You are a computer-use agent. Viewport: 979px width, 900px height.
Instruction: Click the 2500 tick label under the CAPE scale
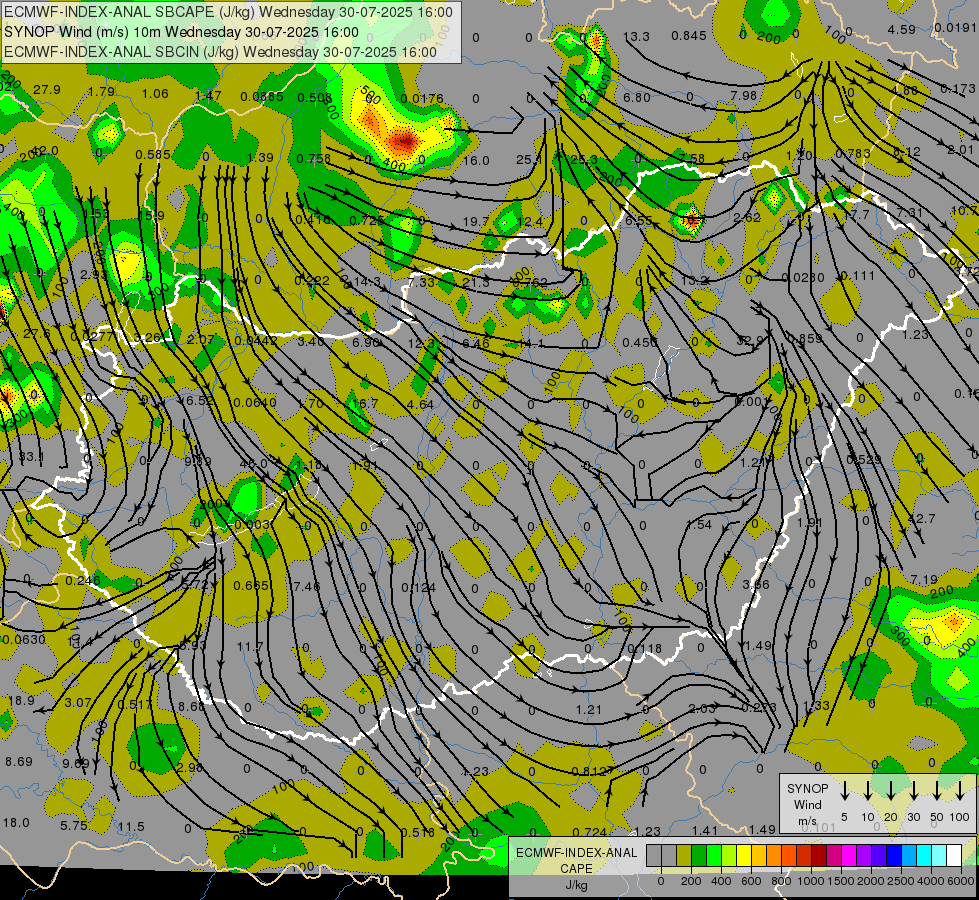click(x=901, y=881)
